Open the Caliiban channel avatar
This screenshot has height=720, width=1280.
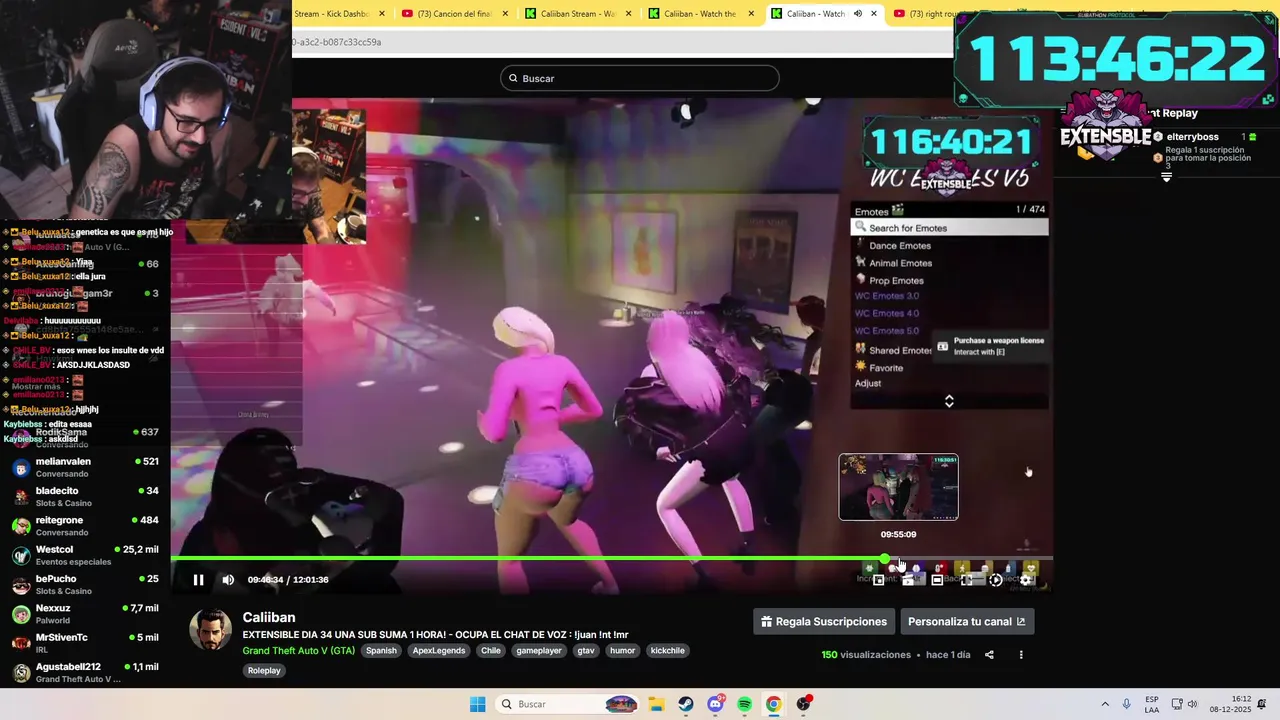(x=210, y=629)
